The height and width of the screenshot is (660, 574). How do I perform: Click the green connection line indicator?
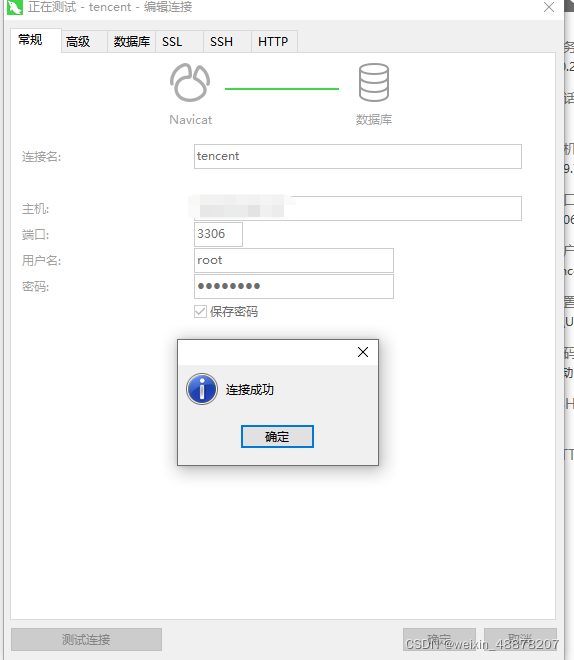point(282,89)
